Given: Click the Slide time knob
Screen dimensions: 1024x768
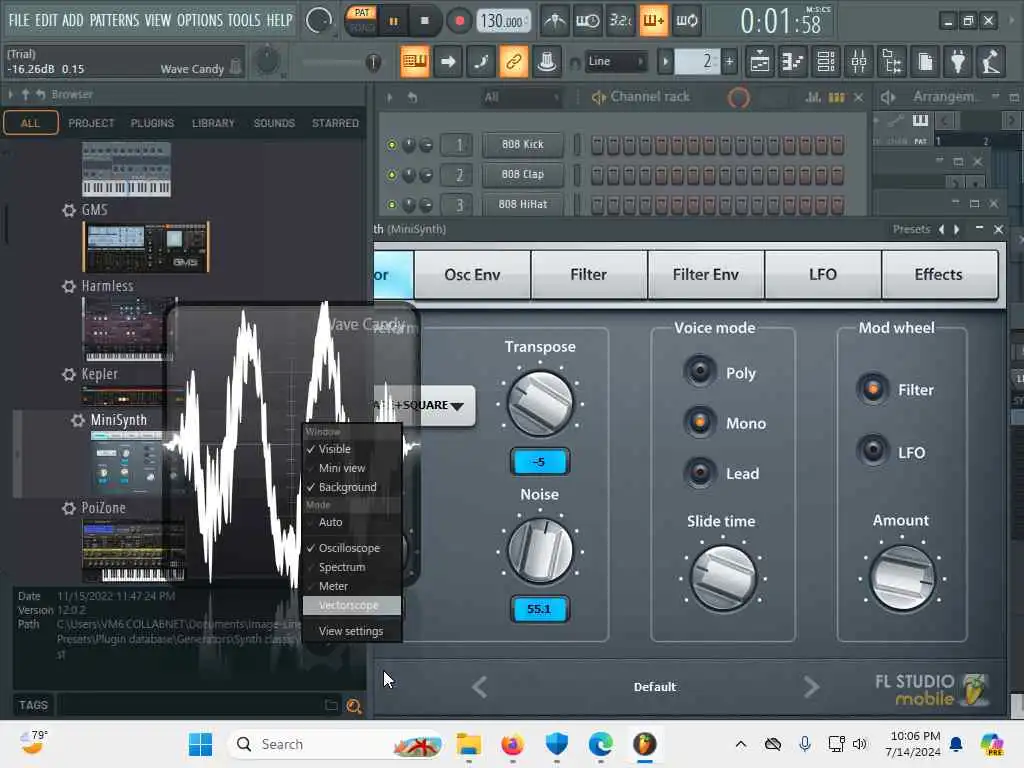Looking at the screenshot, I should pos(723,579).
